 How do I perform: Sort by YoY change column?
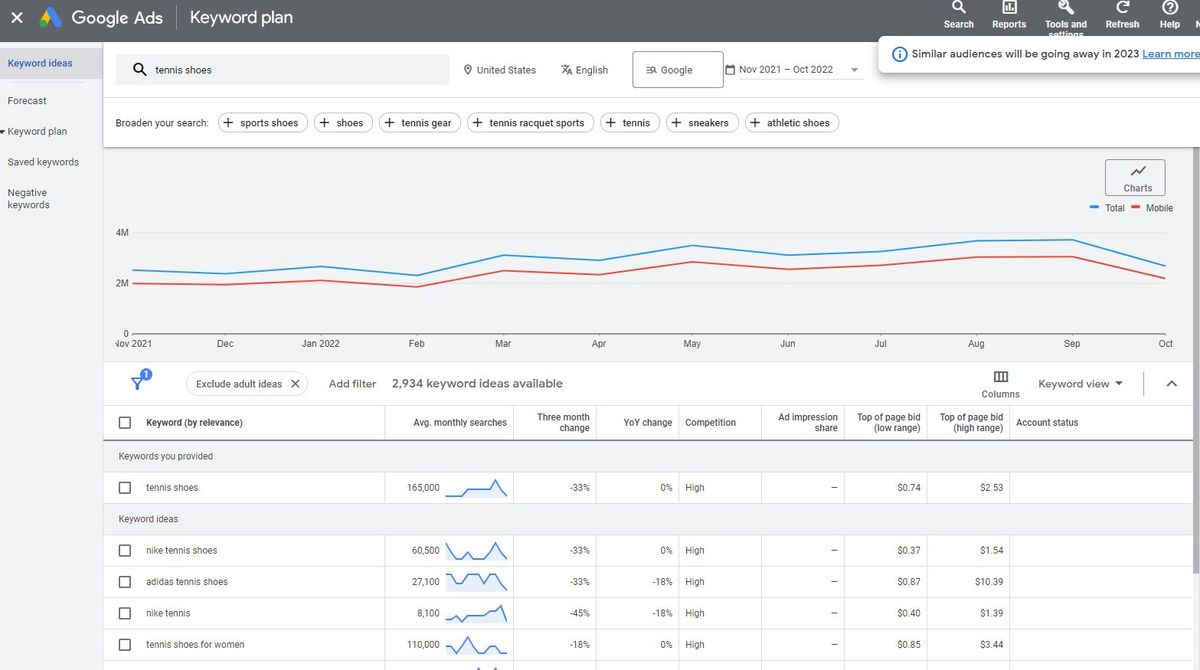[648, 423]
